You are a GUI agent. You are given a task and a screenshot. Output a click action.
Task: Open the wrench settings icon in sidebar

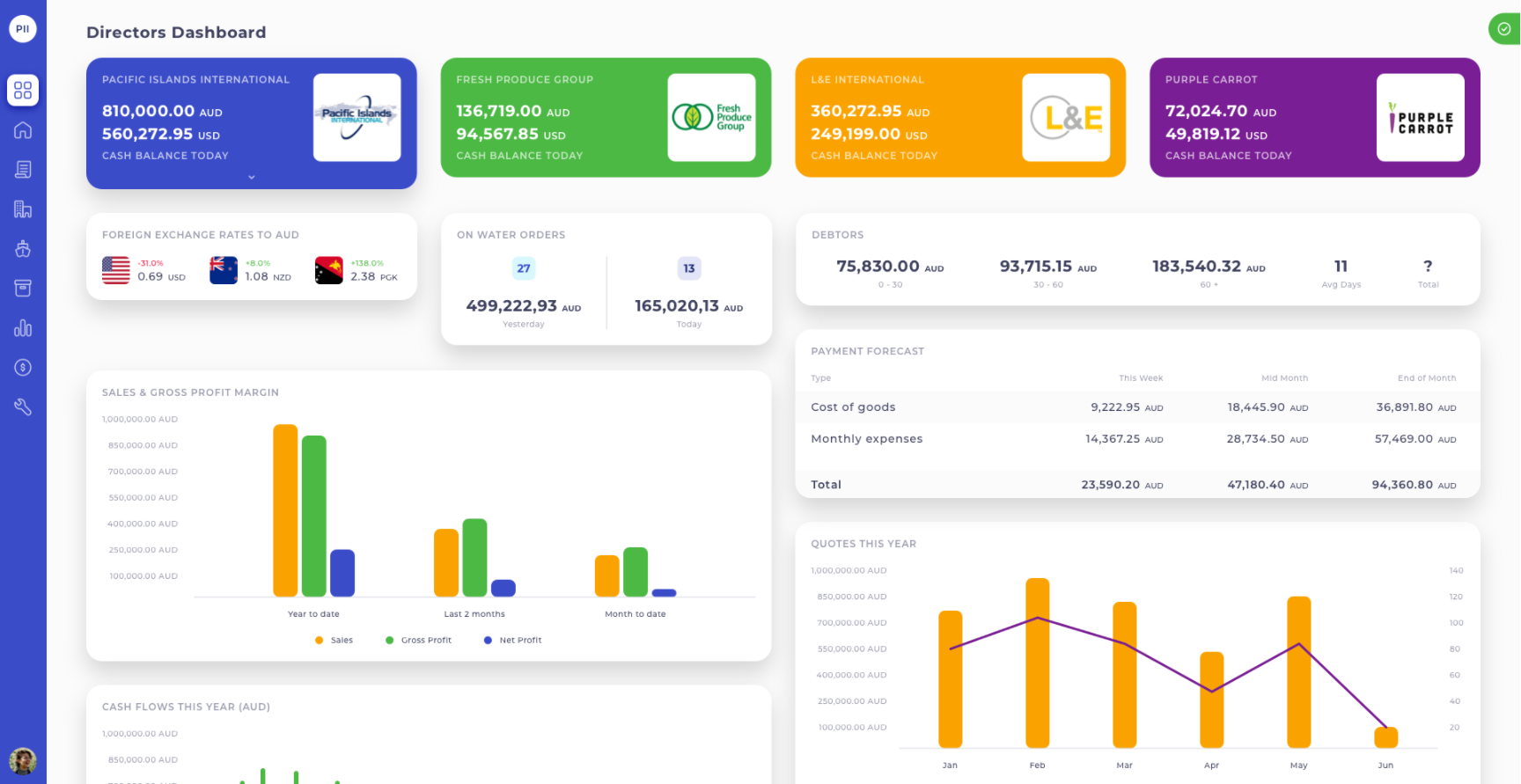point(23,407)
